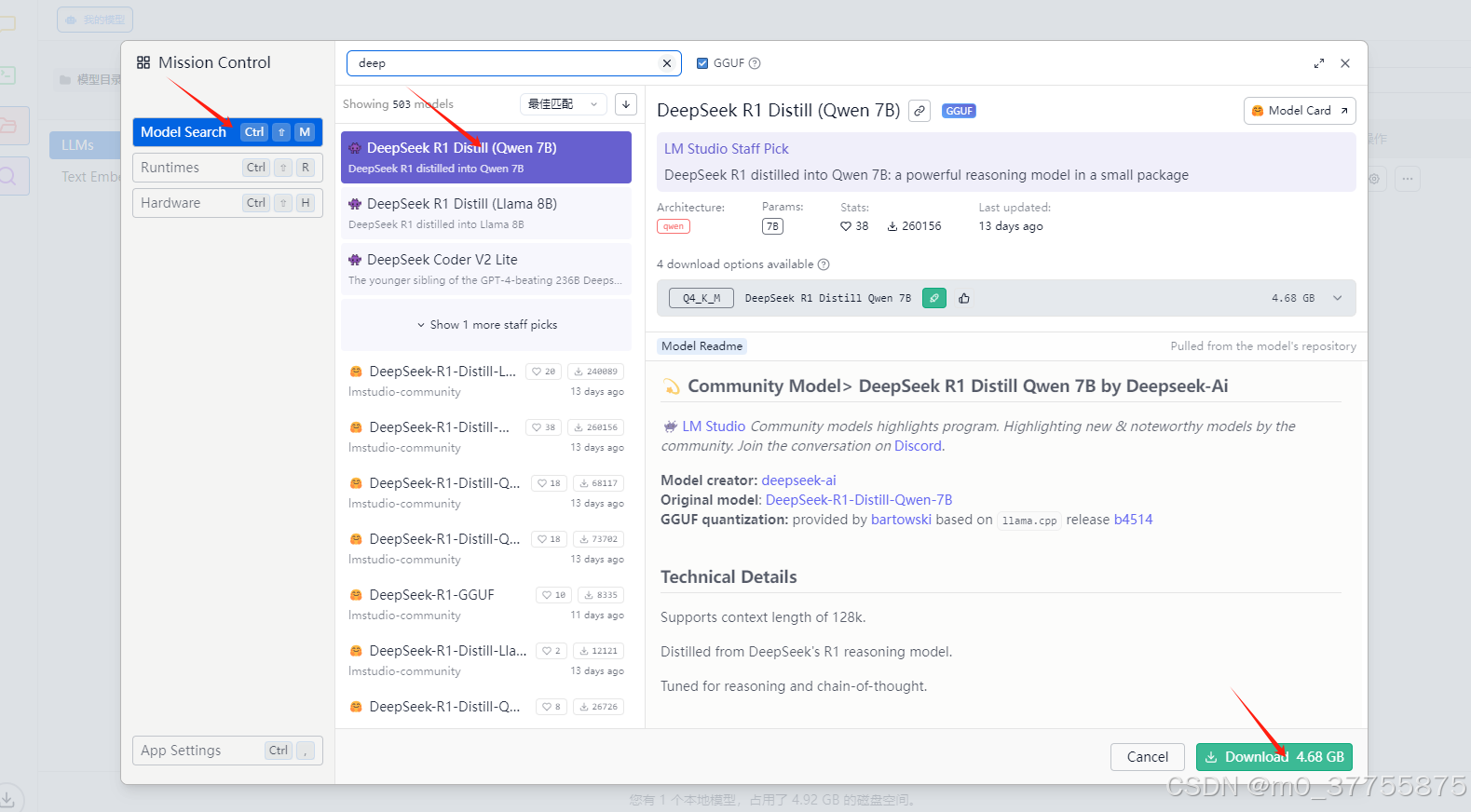This screenshot has width=1471, height=812.
Task: Open the b4514 release link
Action: [1133, 520]
